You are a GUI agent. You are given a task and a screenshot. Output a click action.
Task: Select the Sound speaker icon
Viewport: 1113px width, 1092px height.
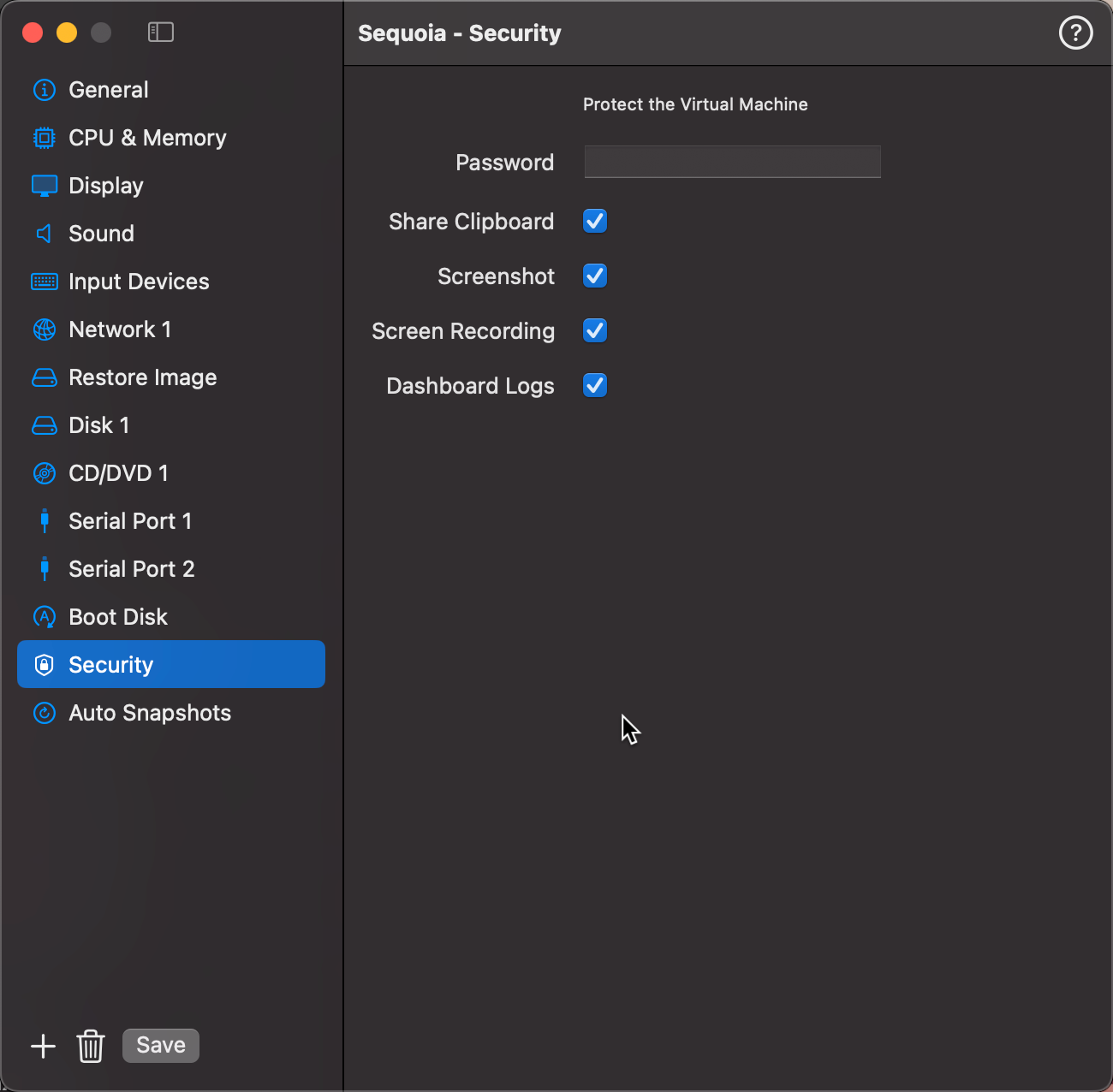coord(45,234)
